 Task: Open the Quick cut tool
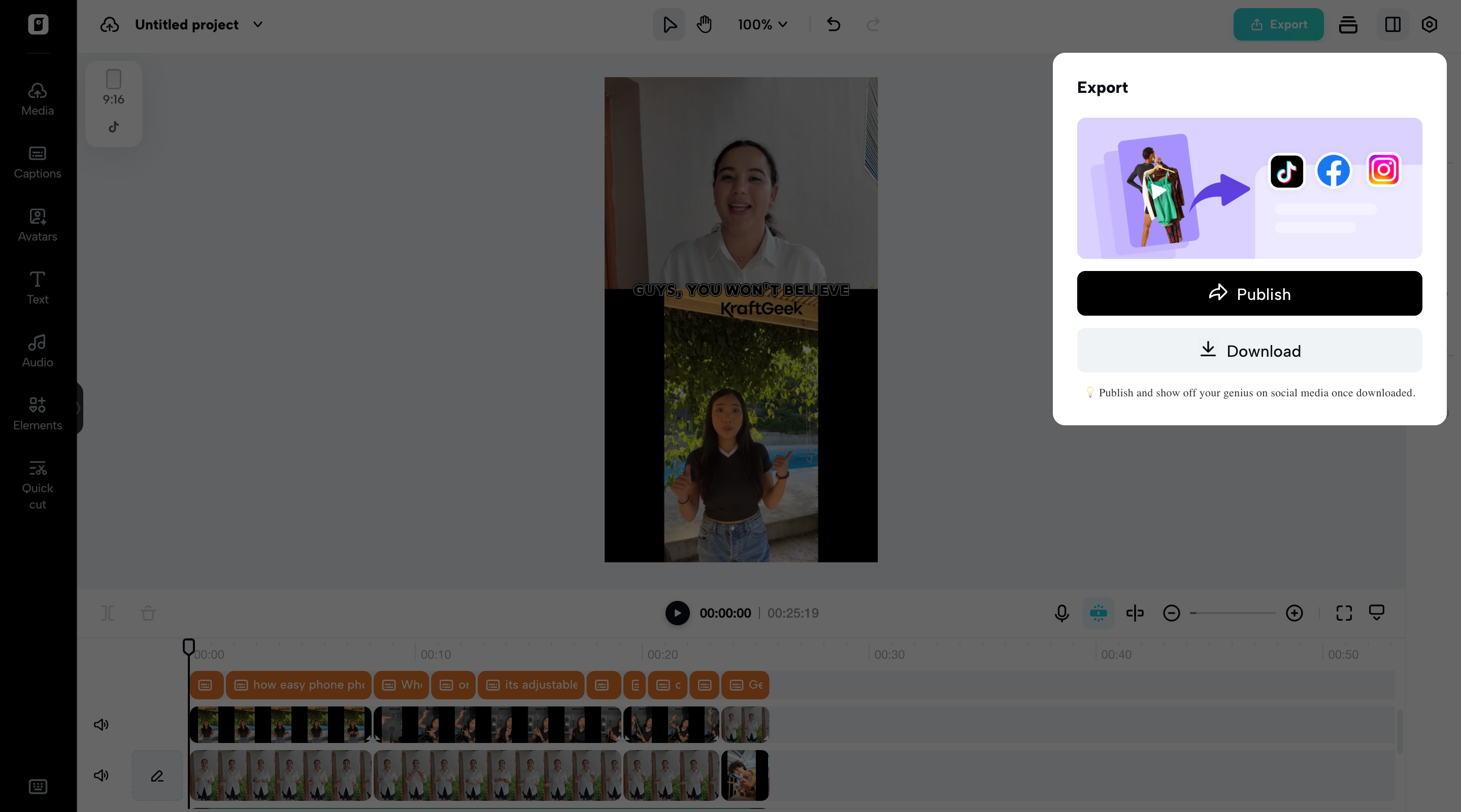(x=38, y=485)
